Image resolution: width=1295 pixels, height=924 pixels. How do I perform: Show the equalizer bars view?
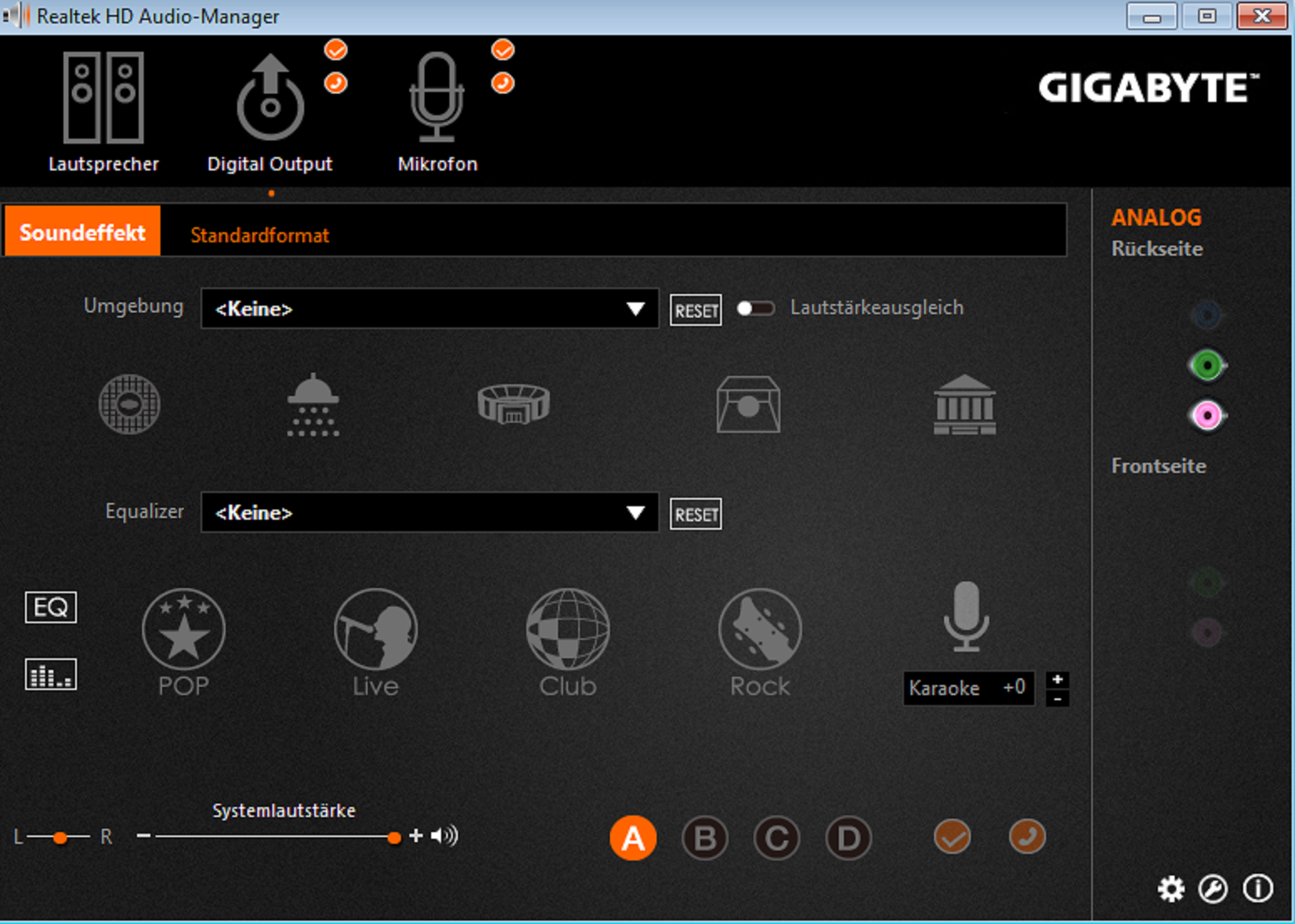[51, 674]
